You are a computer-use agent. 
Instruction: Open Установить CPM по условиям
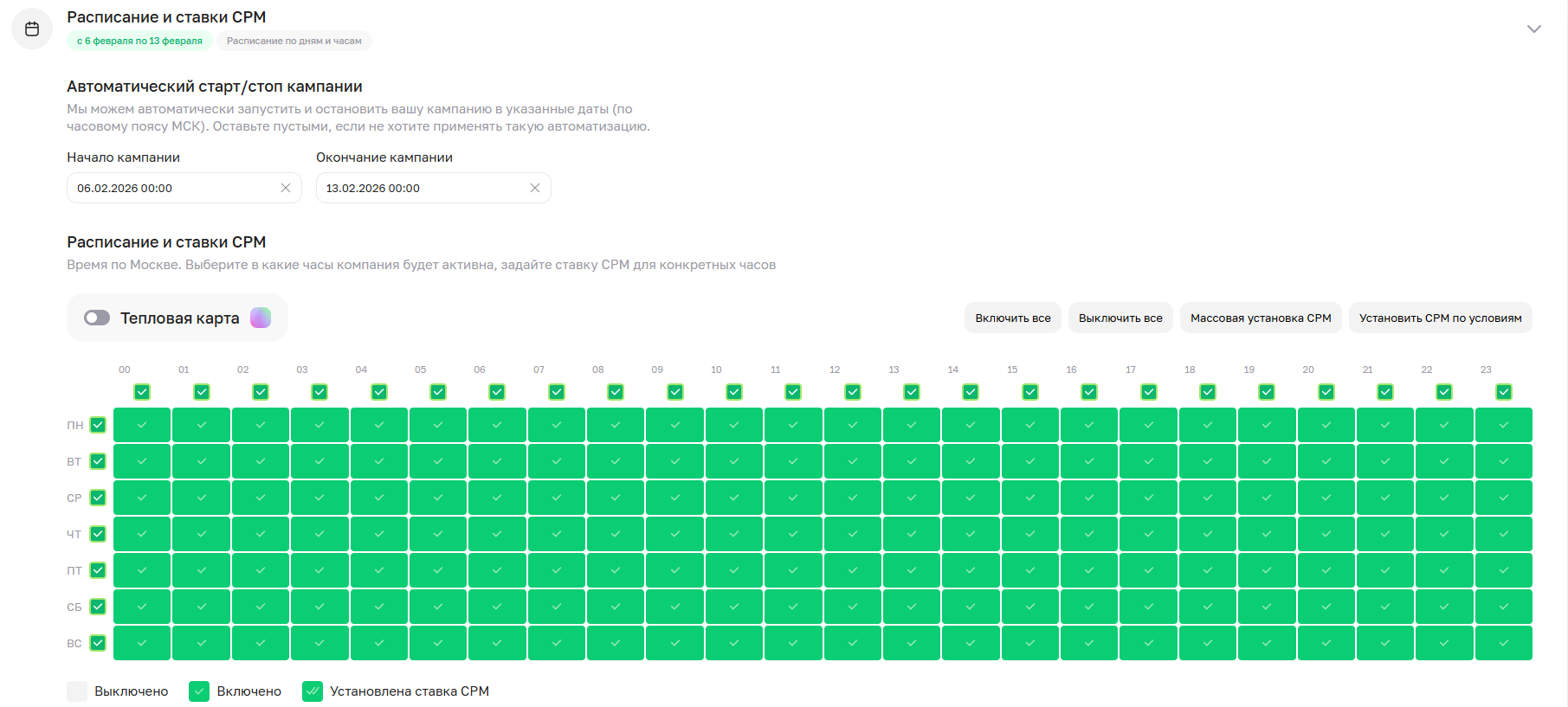tap(1440, 318)
